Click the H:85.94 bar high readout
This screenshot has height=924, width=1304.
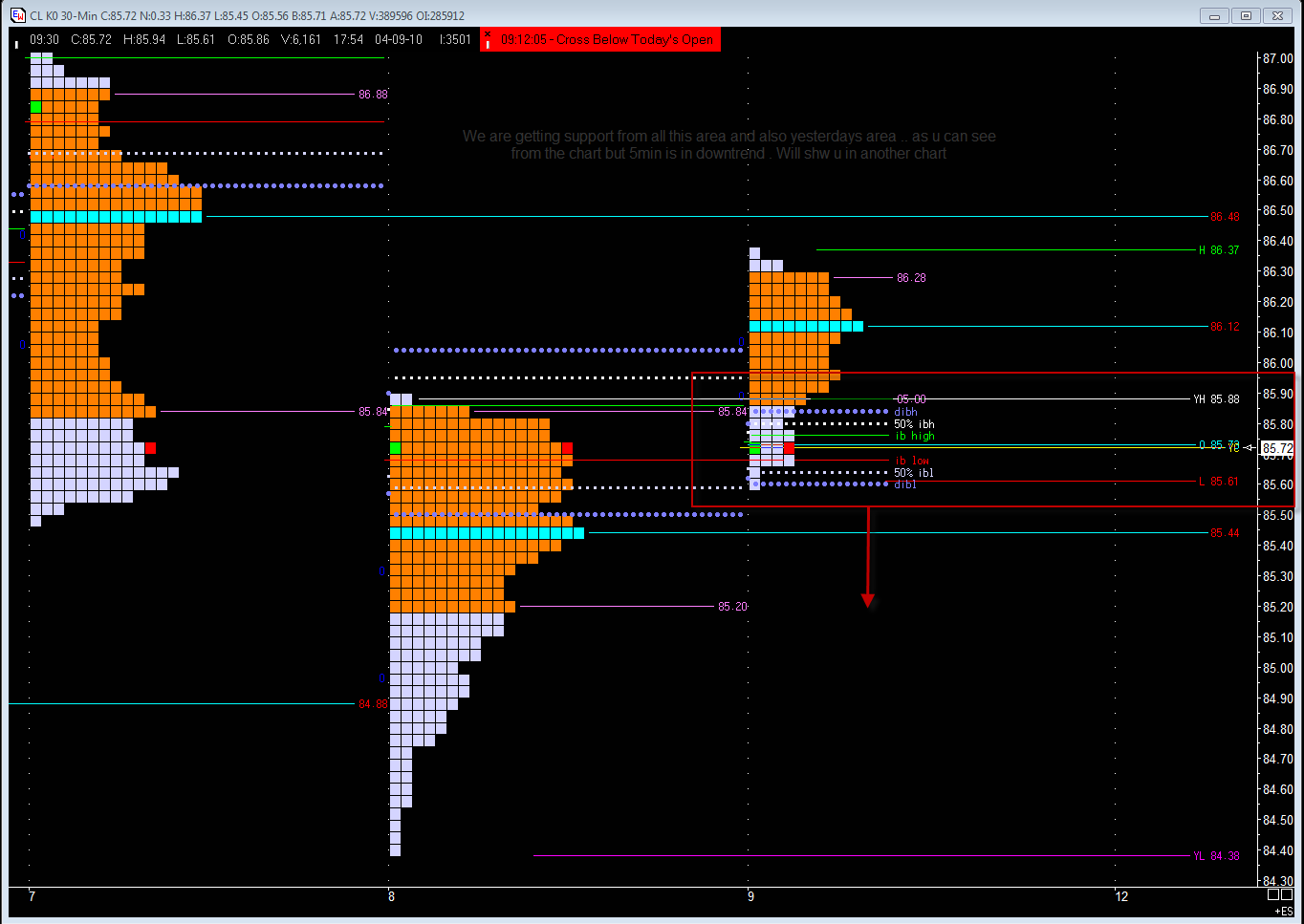(144, 39)
